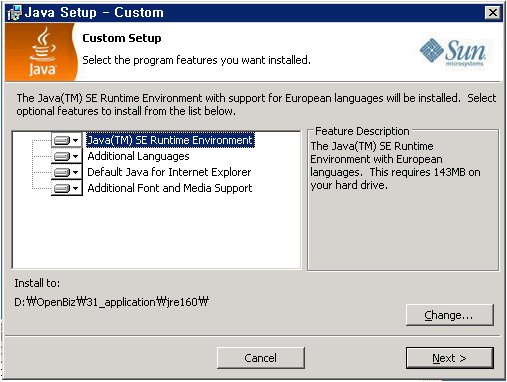Click the Change... install folder button
The image size is (507, 382).
point(450,315)
